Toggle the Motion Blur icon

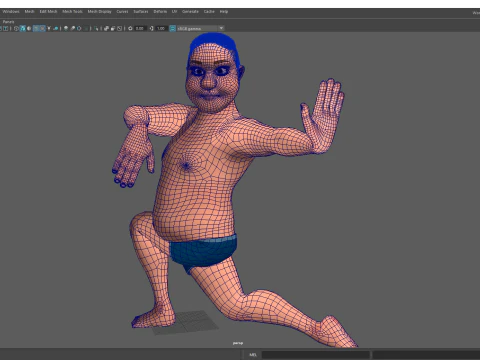[73, 29]
